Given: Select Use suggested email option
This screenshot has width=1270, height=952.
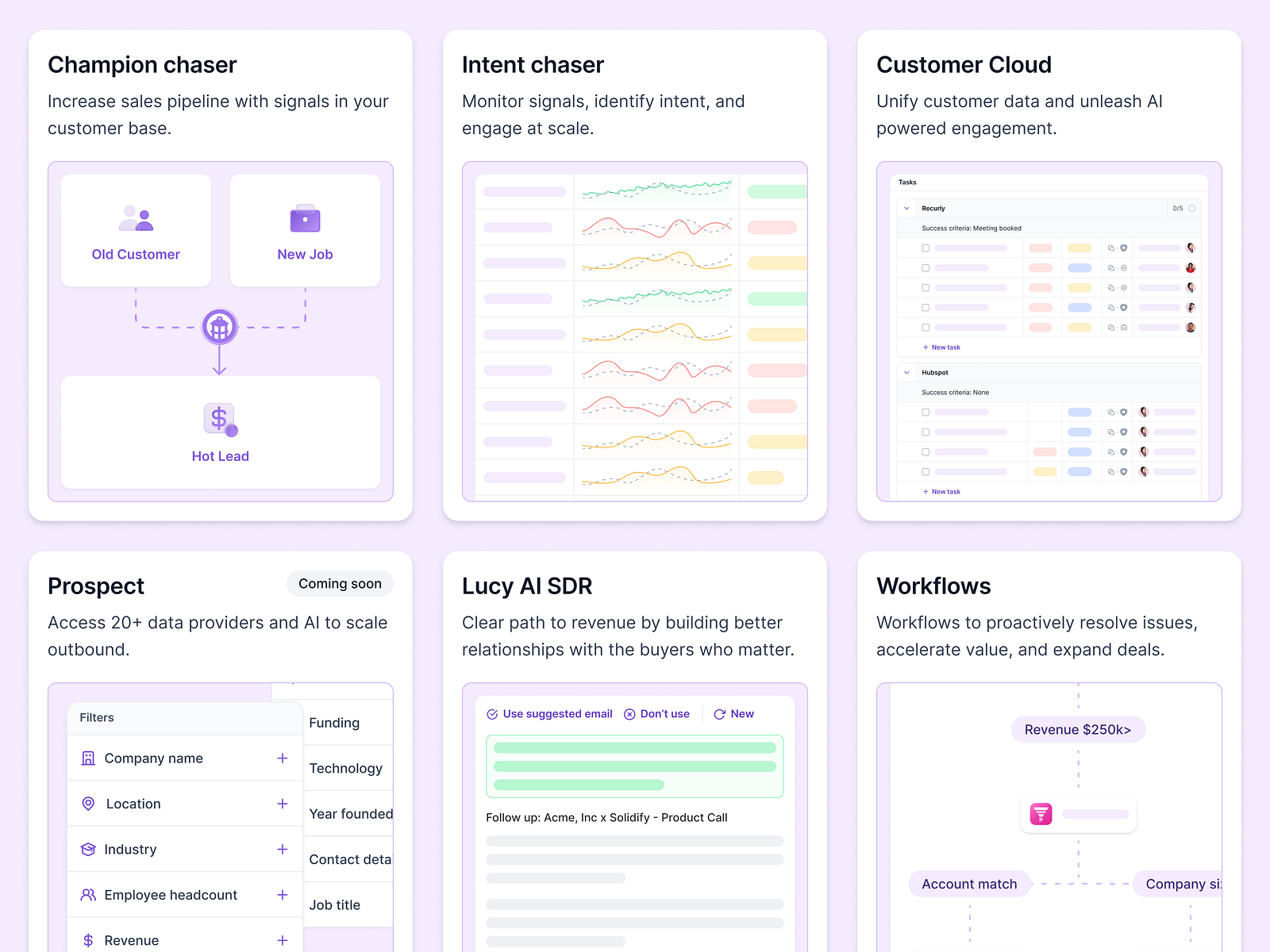Looking at the screenshot, I should click(x=548, y=713).
